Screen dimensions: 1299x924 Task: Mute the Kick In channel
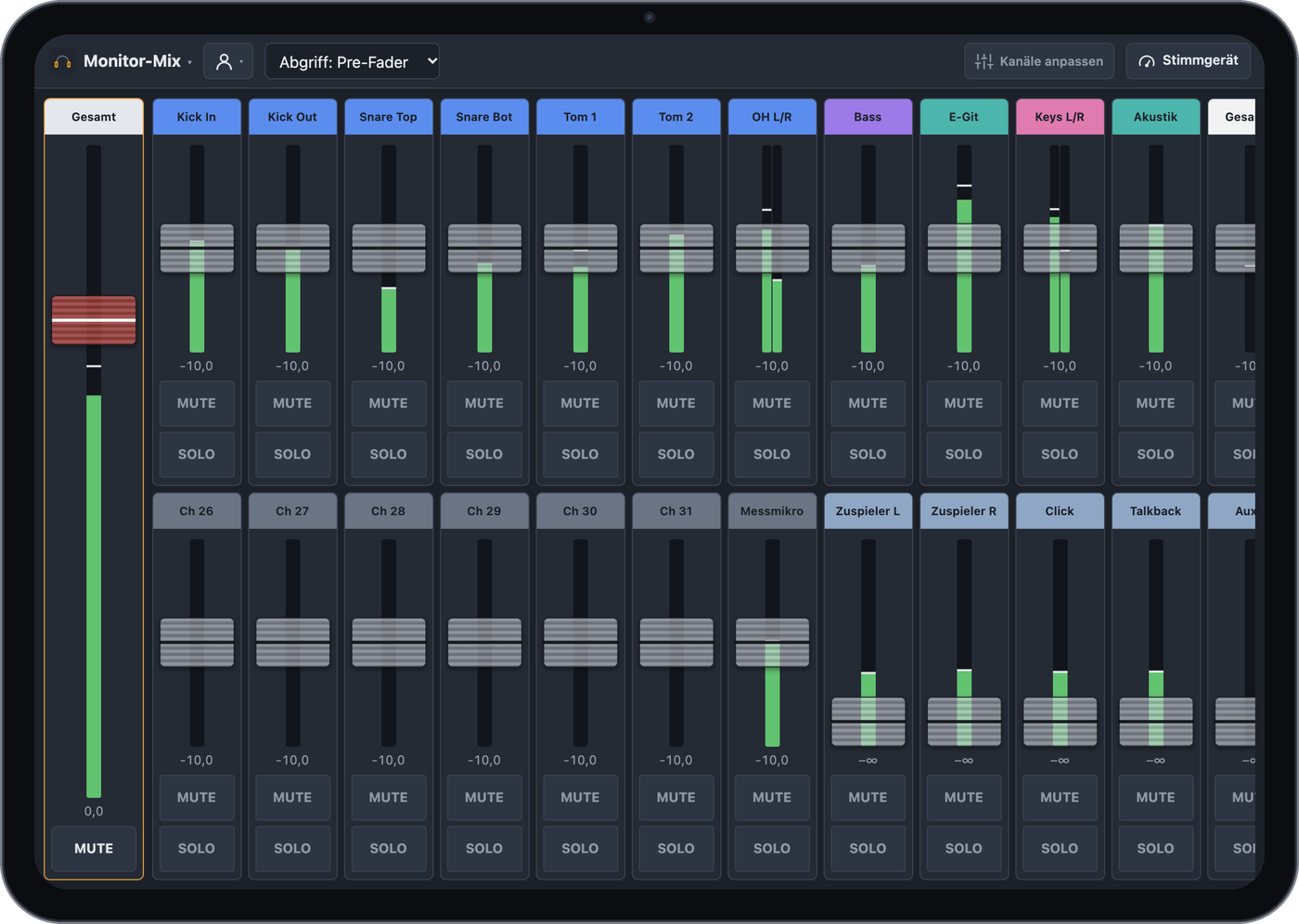(x=197, y=404)
